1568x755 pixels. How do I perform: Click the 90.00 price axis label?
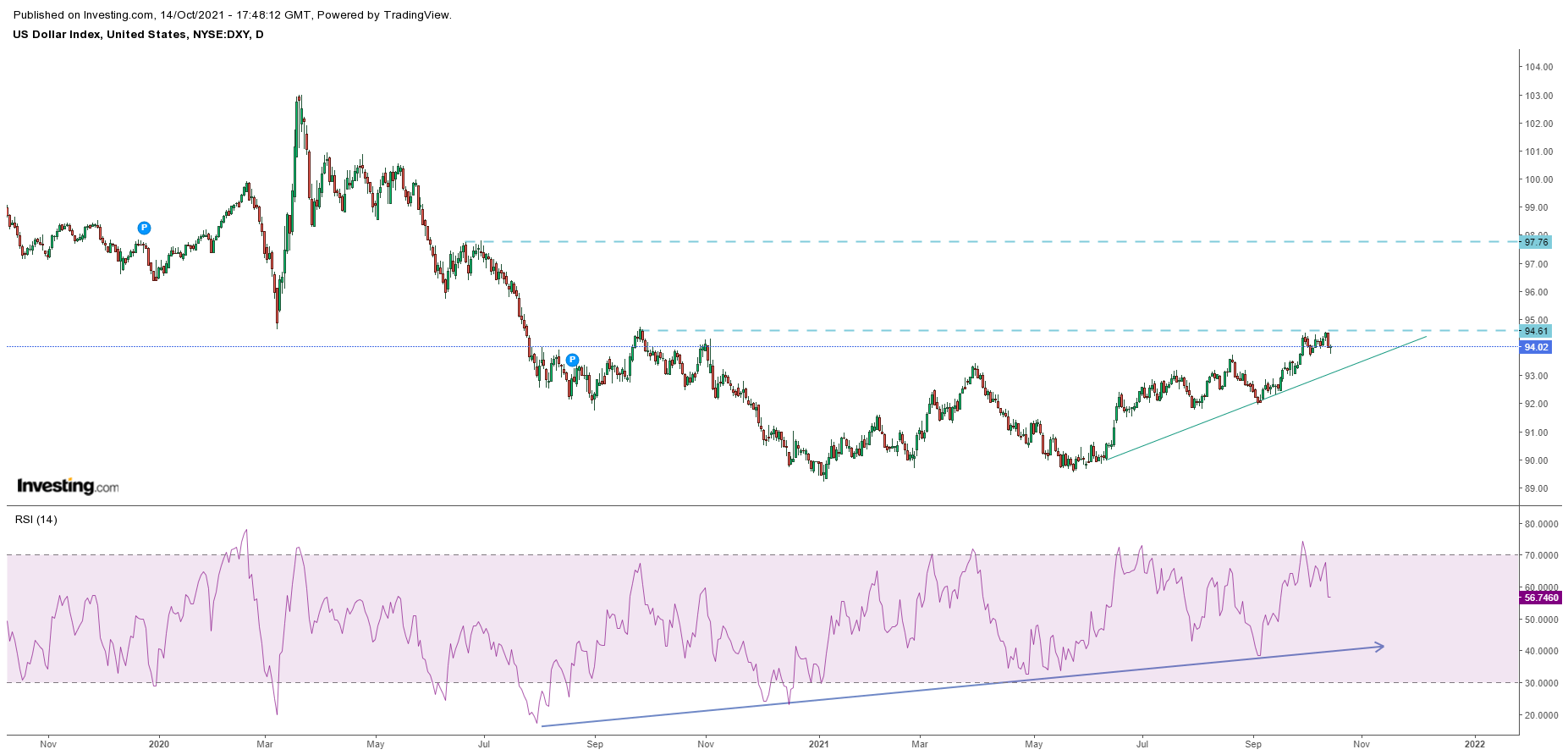pyautogui.click(x=1537, y=460)
